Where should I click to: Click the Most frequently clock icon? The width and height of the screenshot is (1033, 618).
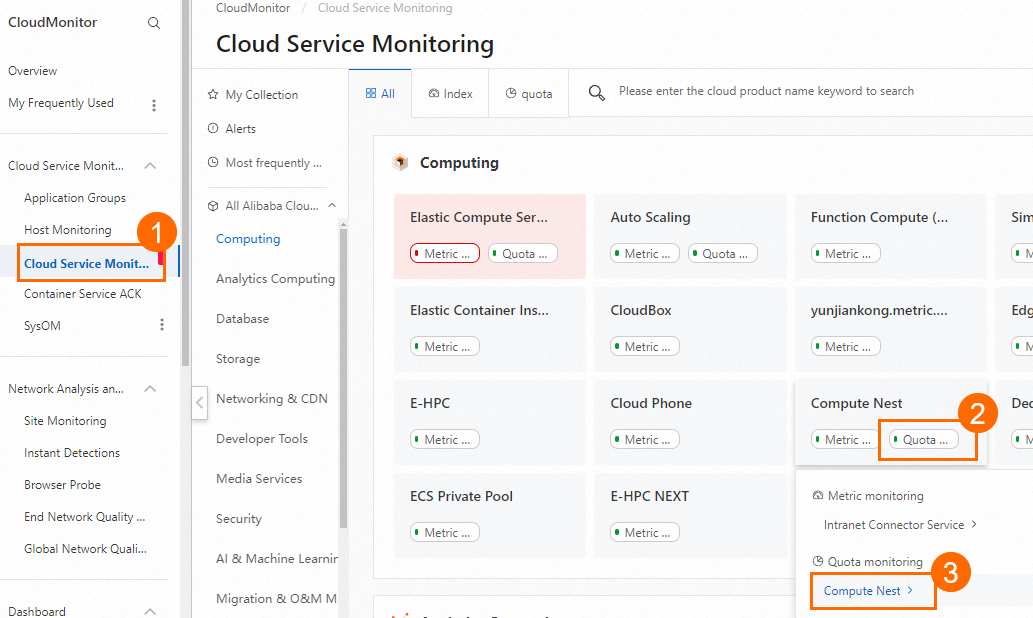213,162
